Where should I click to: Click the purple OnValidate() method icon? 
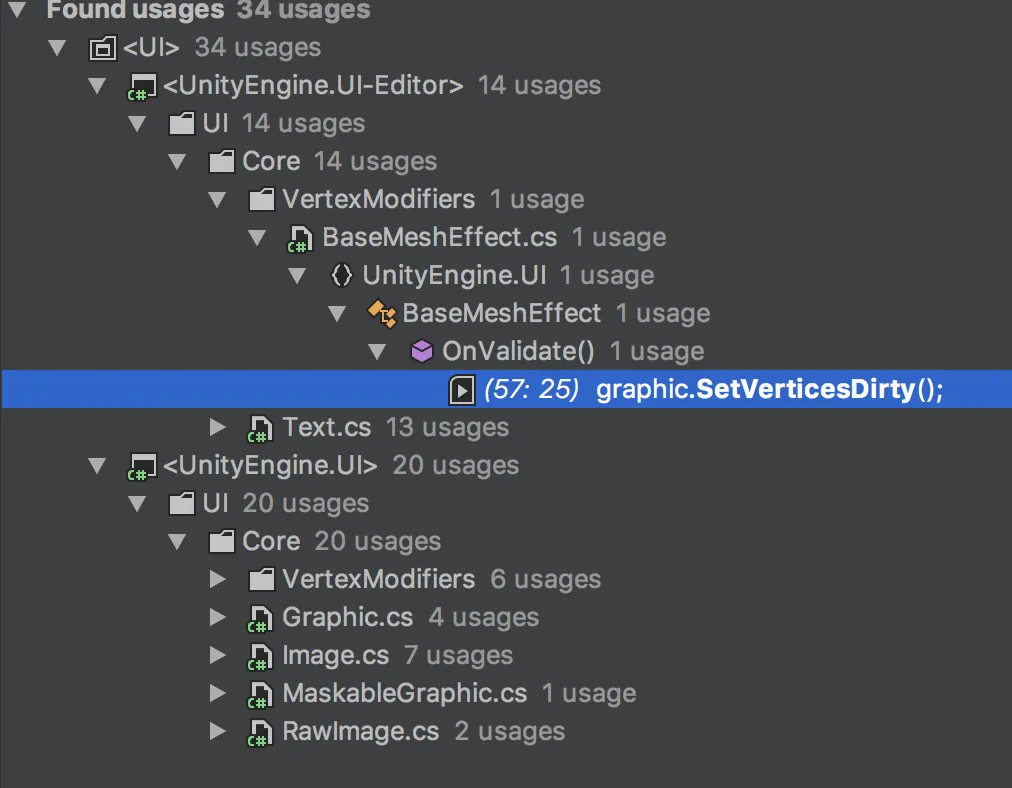[x=421, y=352]
